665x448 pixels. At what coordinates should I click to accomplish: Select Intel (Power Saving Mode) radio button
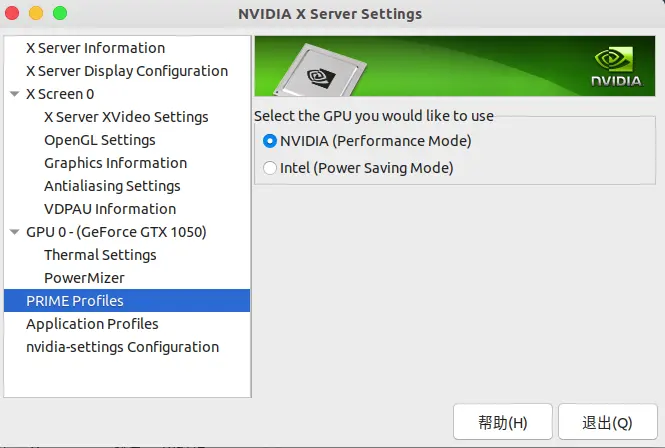[x=270, y=168]
